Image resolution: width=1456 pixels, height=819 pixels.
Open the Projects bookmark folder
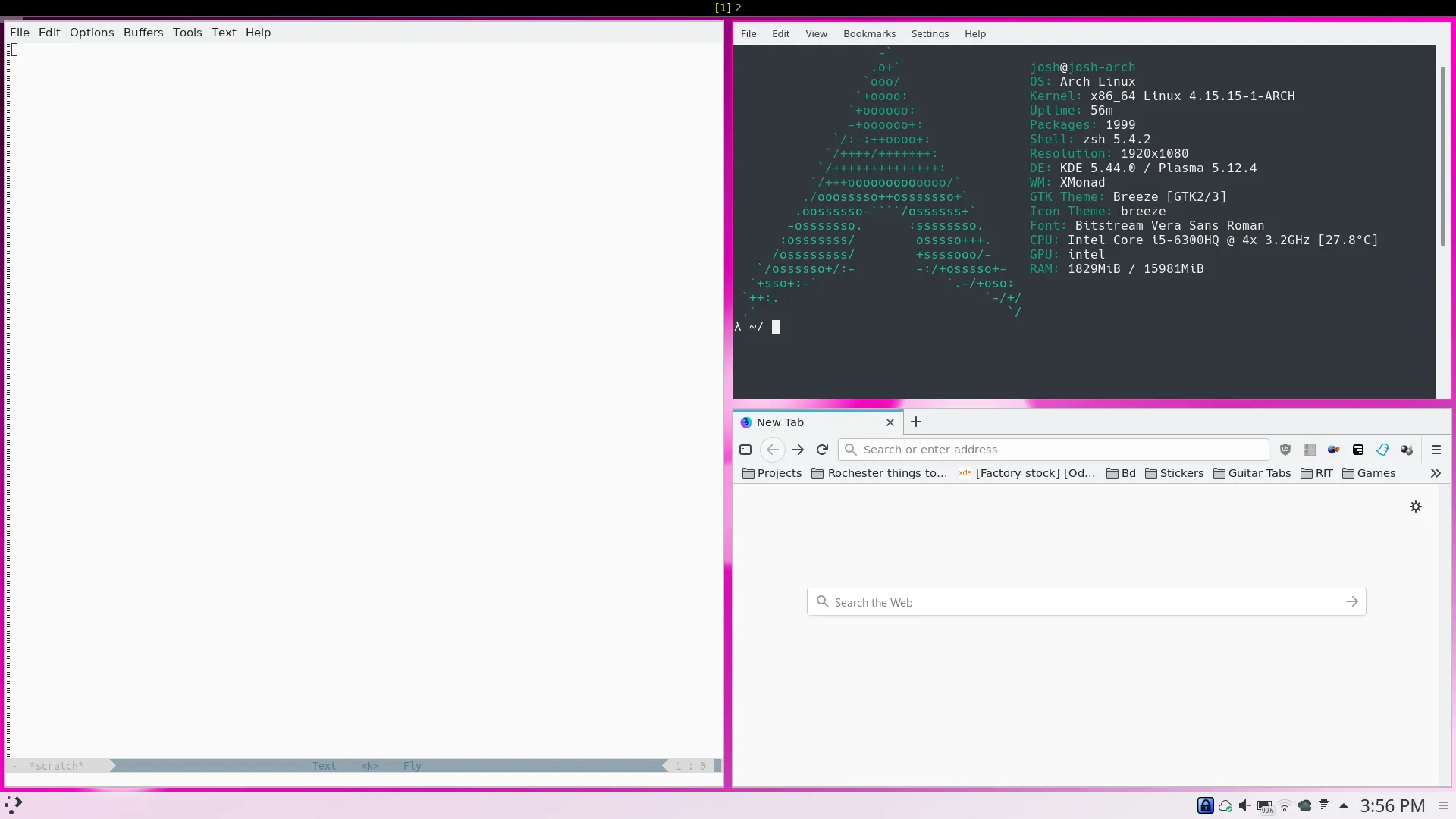coord(771,473)
